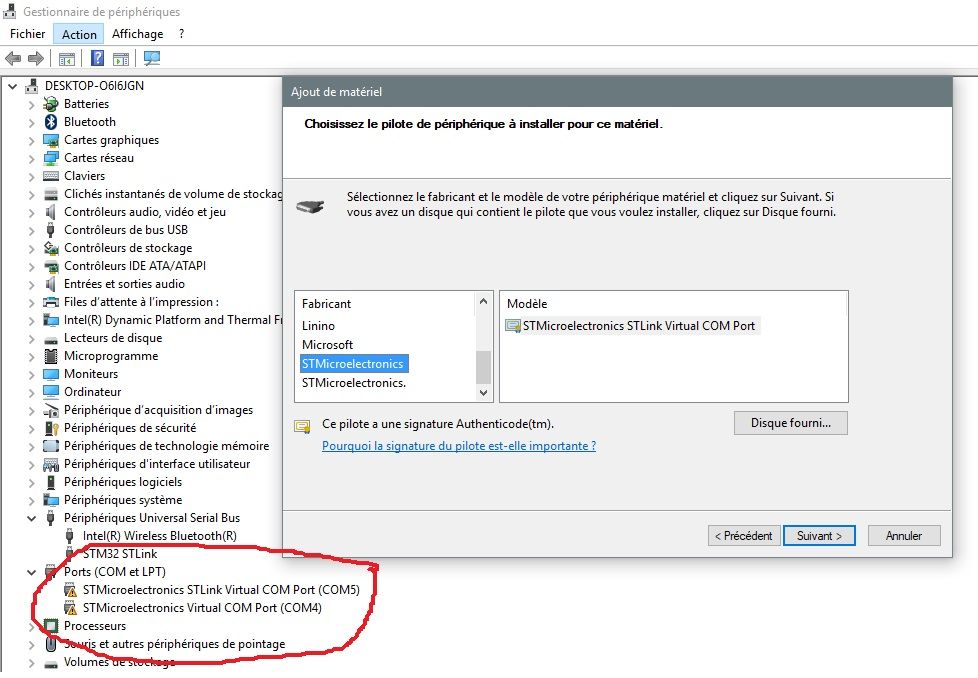Click the Fabricant list scroll up arrow
Screen dimensions: 978x678
483,302
